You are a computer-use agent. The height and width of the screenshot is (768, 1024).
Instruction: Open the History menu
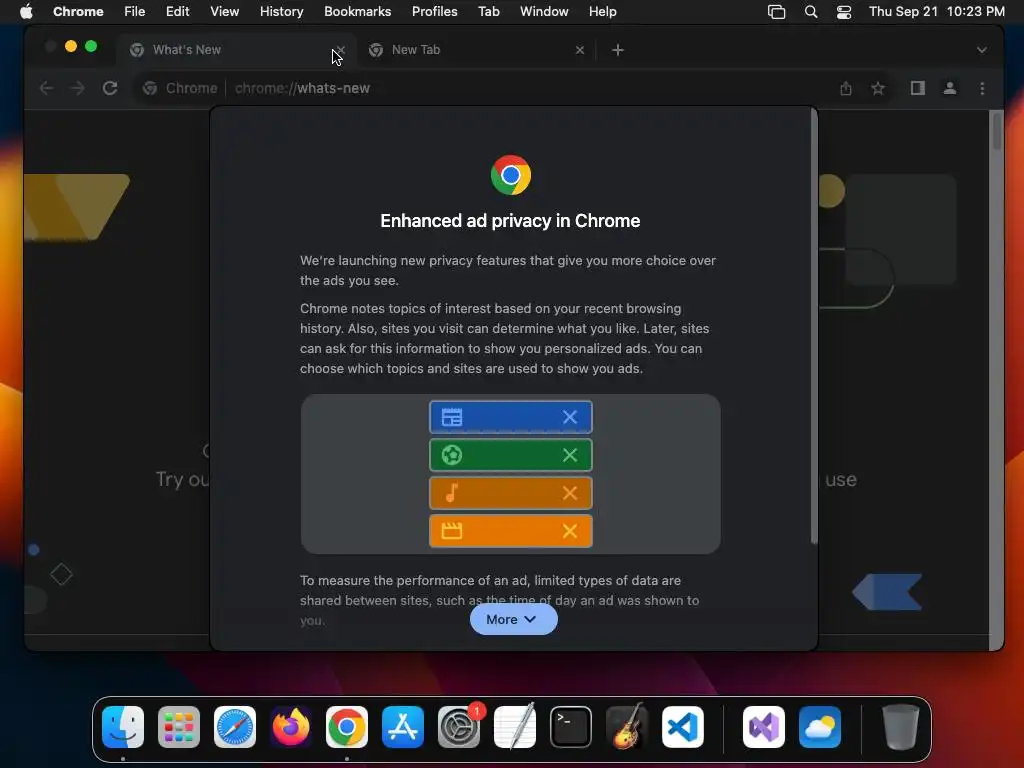281,12
